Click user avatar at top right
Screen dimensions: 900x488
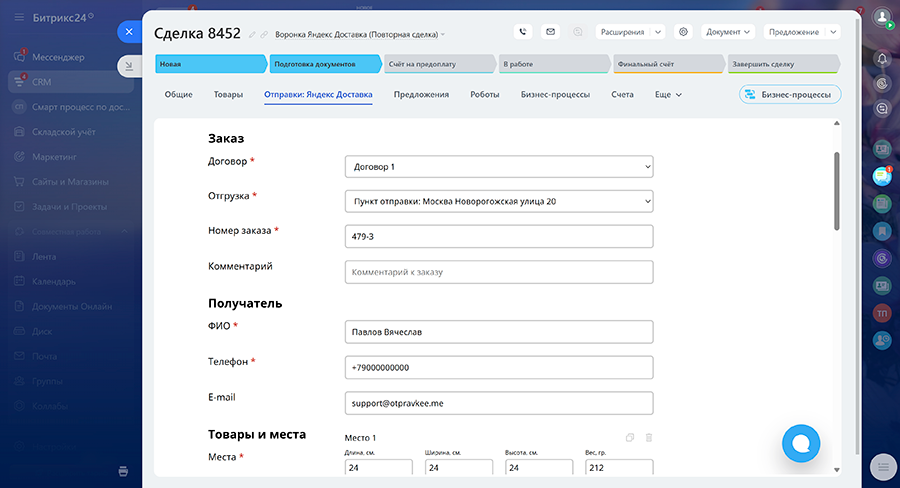882,17
